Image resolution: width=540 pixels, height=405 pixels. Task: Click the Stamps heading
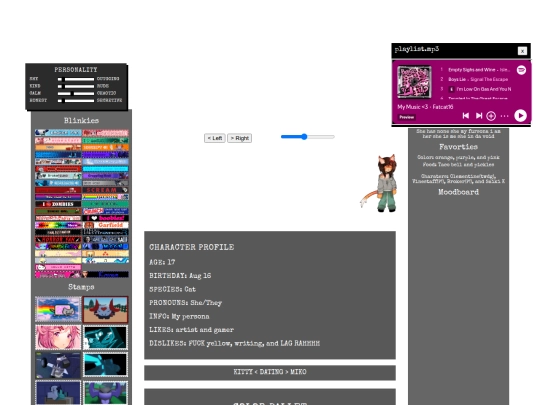[x=81, y=287]
